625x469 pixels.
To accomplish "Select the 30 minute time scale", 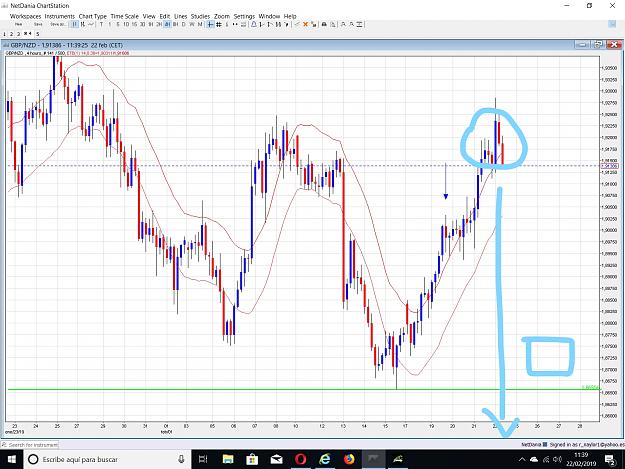I will click(142, 24).
